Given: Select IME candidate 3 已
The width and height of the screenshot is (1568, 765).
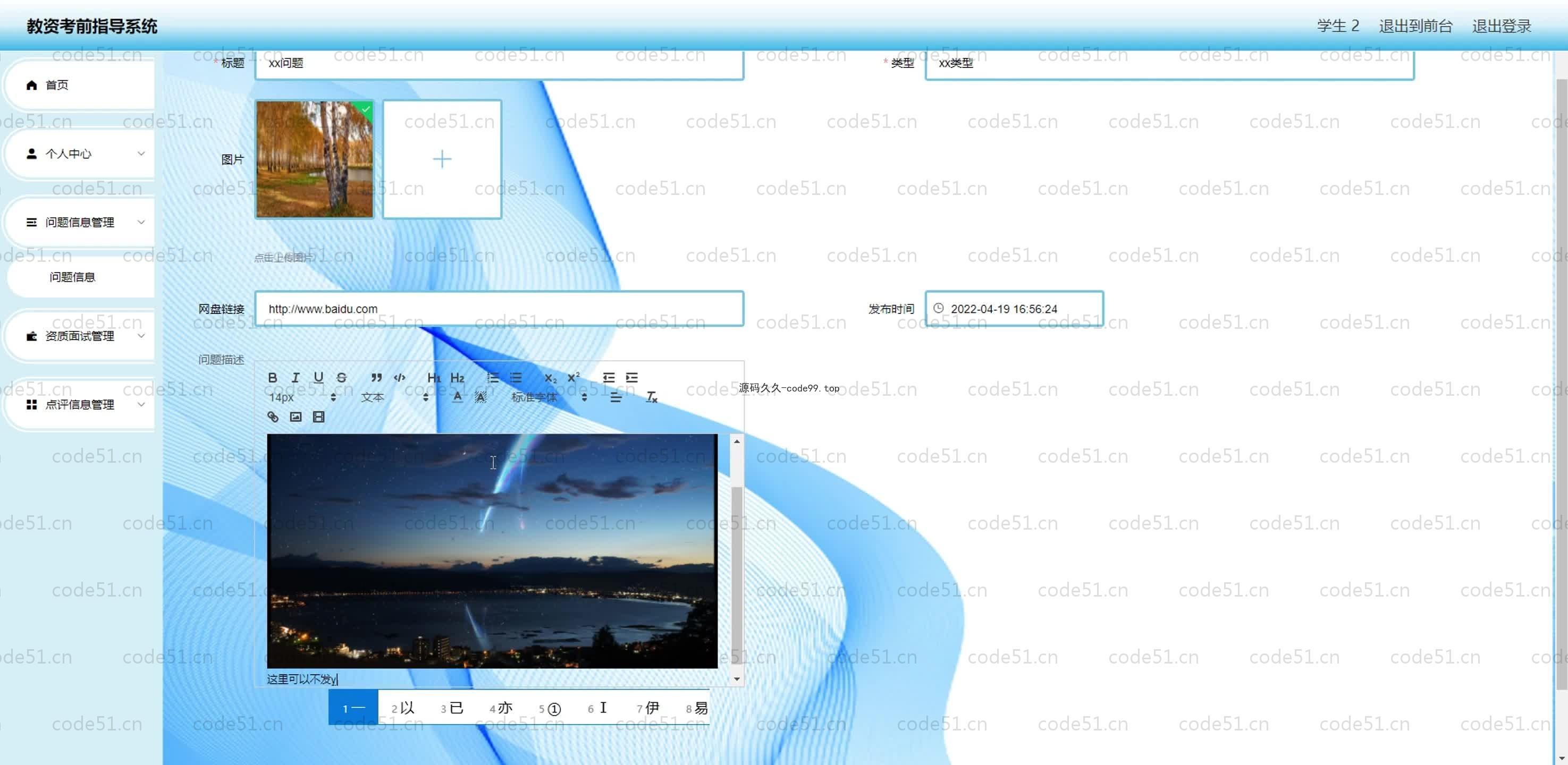Looking at the screenshot, I should 452,707.
